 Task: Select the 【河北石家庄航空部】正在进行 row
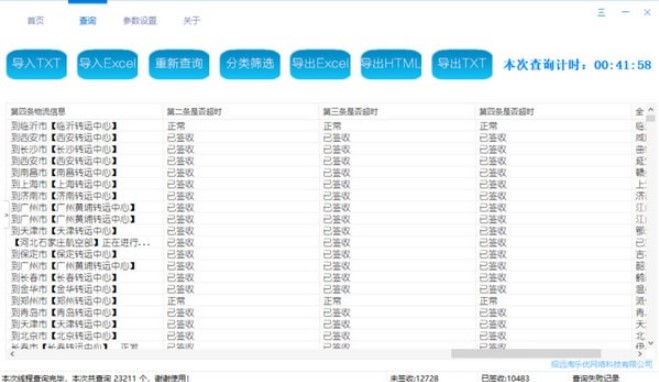coord(326,242)
